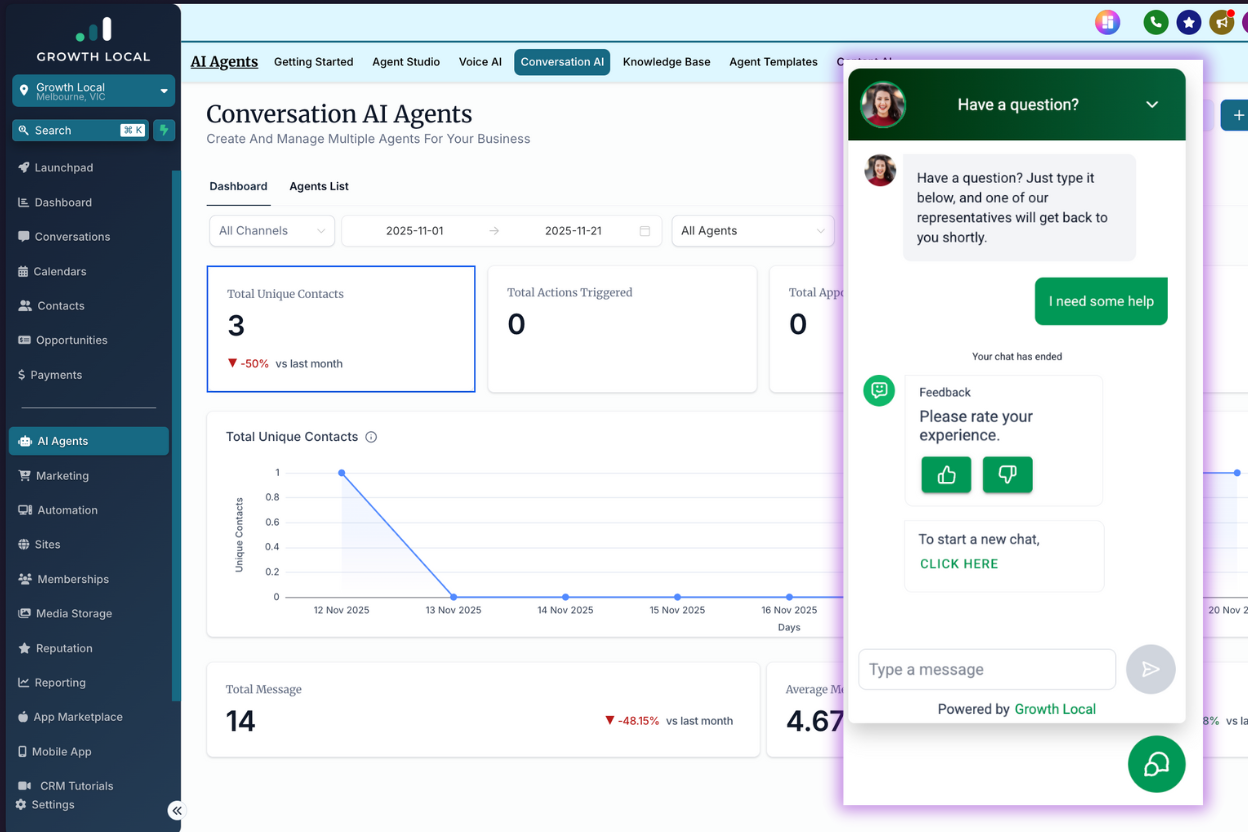
Task: Click the green chat bubble launcher
Action: tap(1156, 764)
